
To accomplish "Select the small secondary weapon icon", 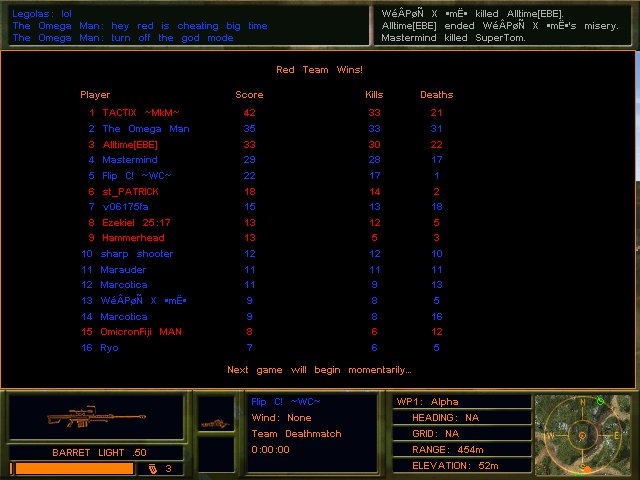I will 216,423.
